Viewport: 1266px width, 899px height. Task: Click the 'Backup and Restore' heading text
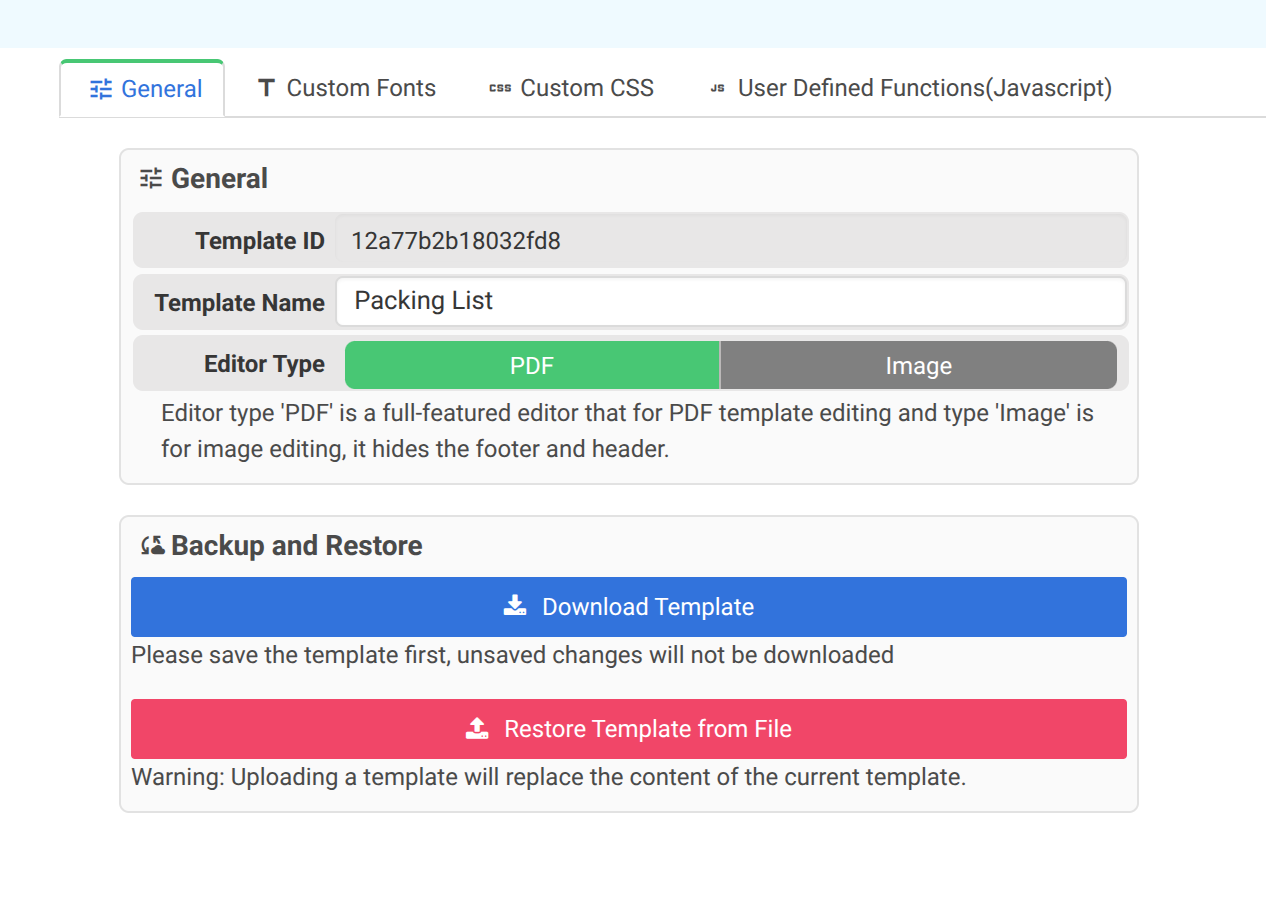(297, 546)
